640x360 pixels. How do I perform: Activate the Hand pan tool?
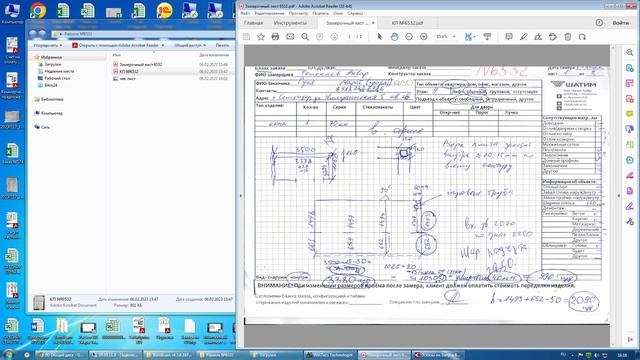click(x=394, y=37)
